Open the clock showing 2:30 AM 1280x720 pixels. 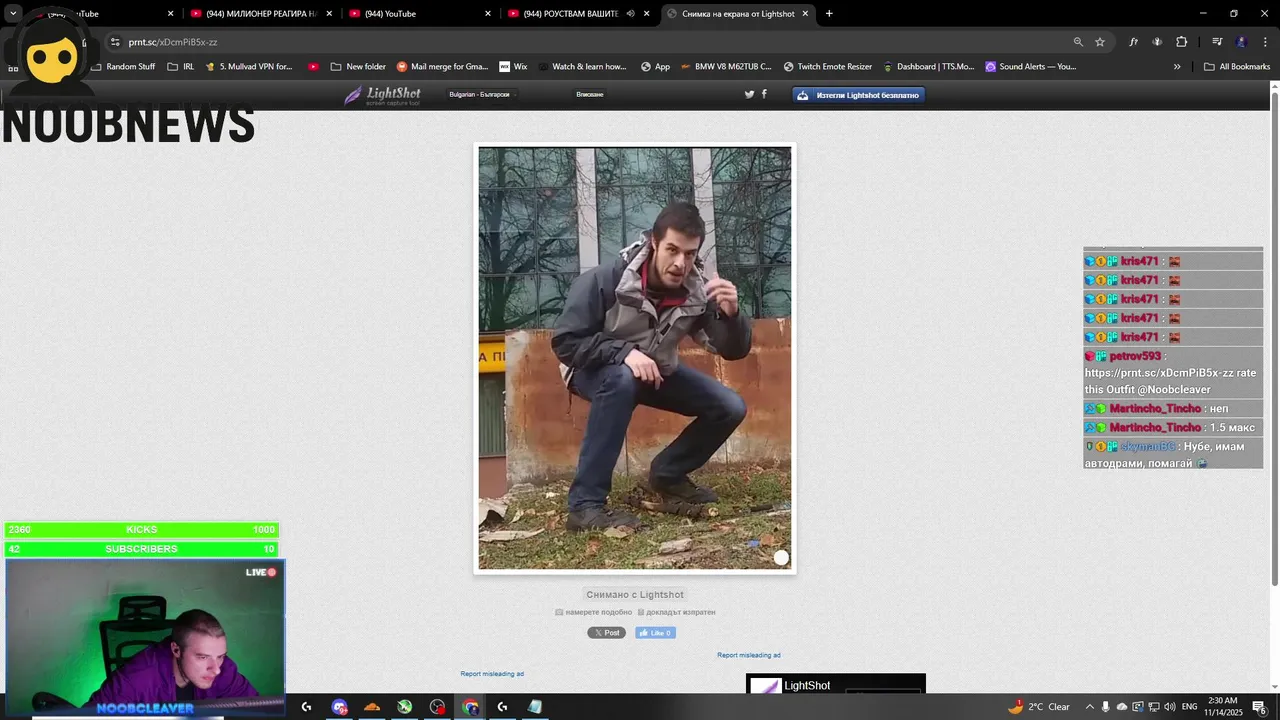coord(1222,707)
